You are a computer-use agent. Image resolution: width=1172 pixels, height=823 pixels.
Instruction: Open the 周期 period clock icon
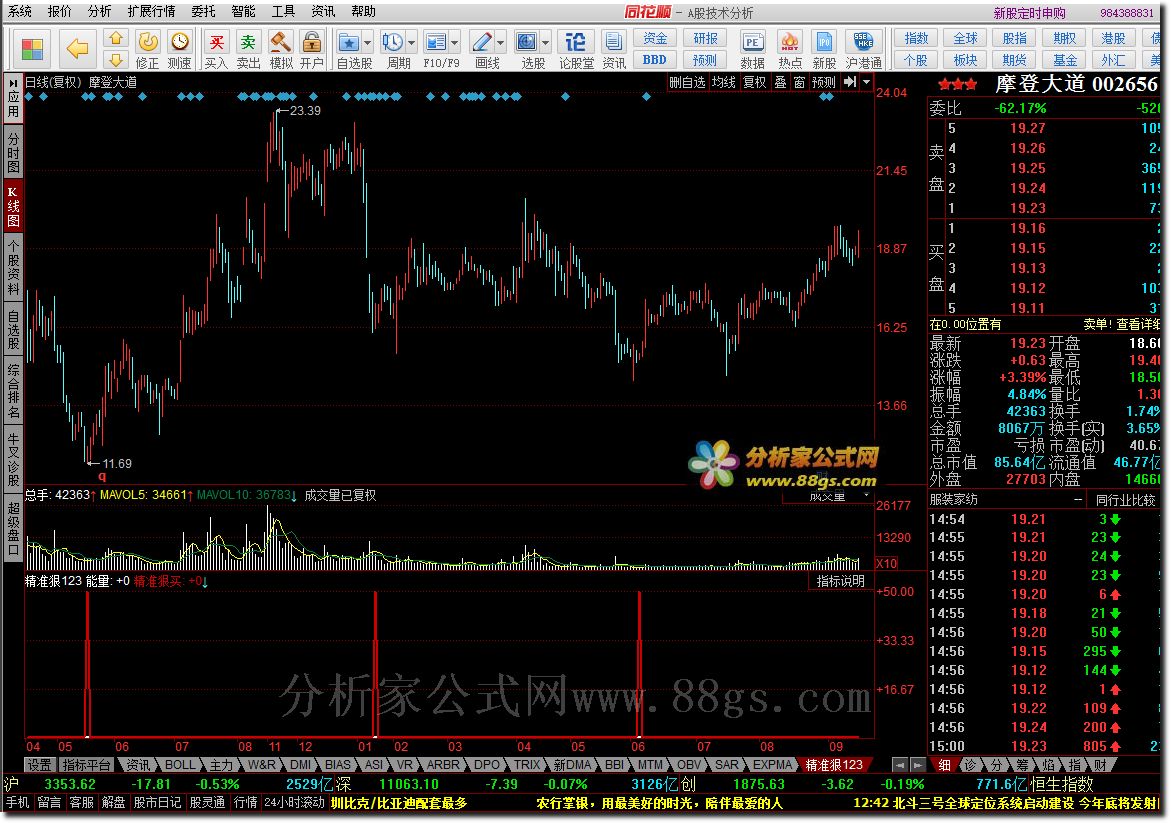[x=392, y=43]
